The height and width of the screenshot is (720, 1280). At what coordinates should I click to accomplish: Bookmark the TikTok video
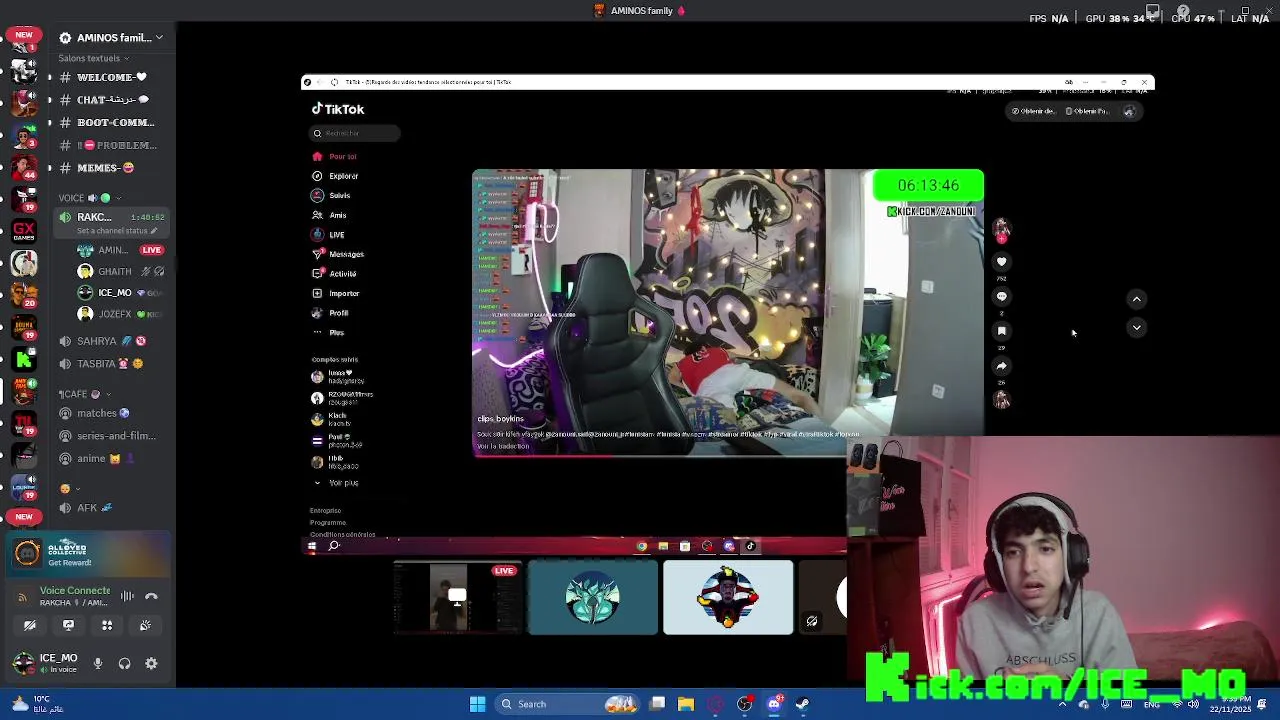pyautogui.click(x=1001, y=331)
